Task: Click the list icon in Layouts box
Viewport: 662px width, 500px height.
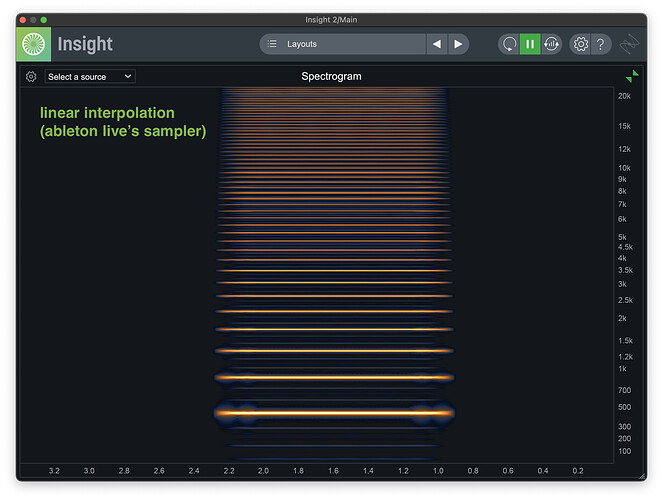Action: click(x=272, y=44)
